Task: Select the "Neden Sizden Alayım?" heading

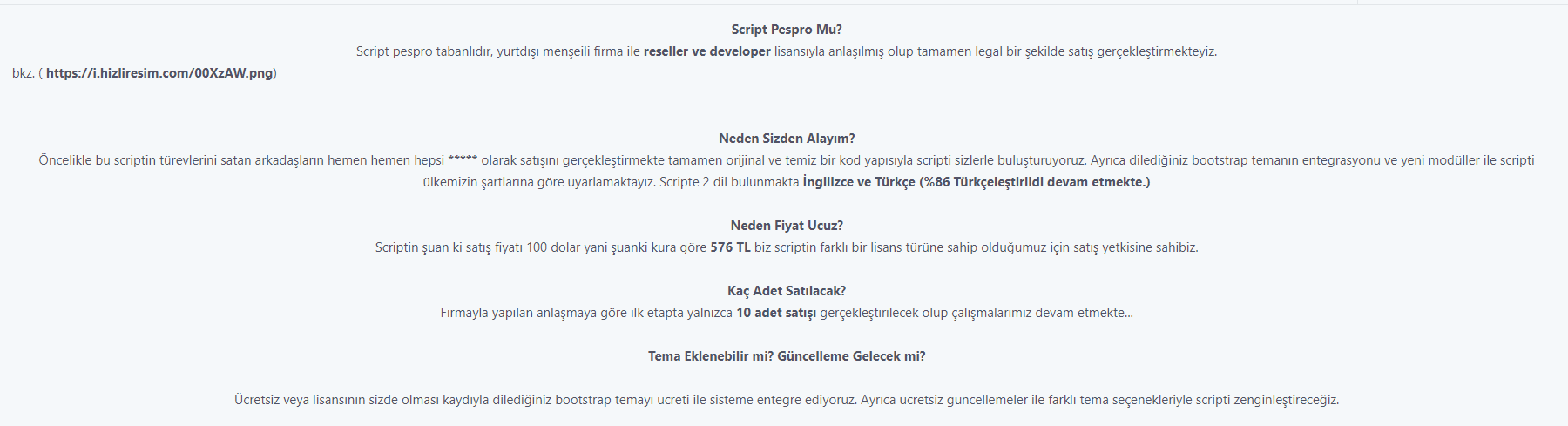Action: pyautogui.click(x=787, y=139)
